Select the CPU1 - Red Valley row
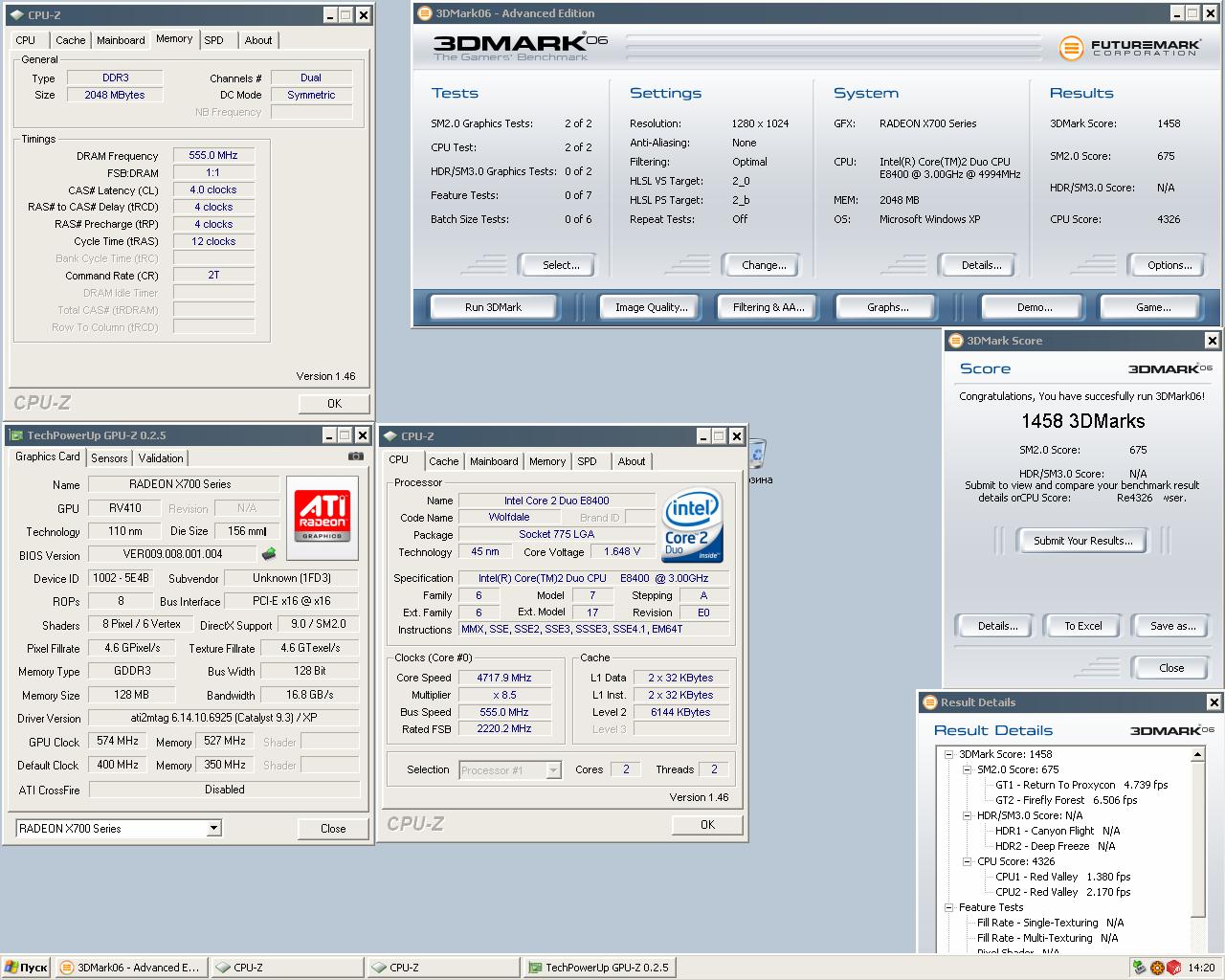This screenshot has height=980, width=1225. click(x=1062, y=877)
